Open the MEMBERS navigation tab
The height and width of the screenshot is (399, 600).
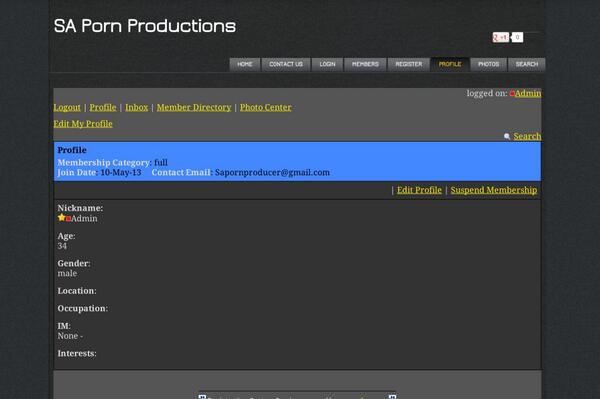[365, 64]
